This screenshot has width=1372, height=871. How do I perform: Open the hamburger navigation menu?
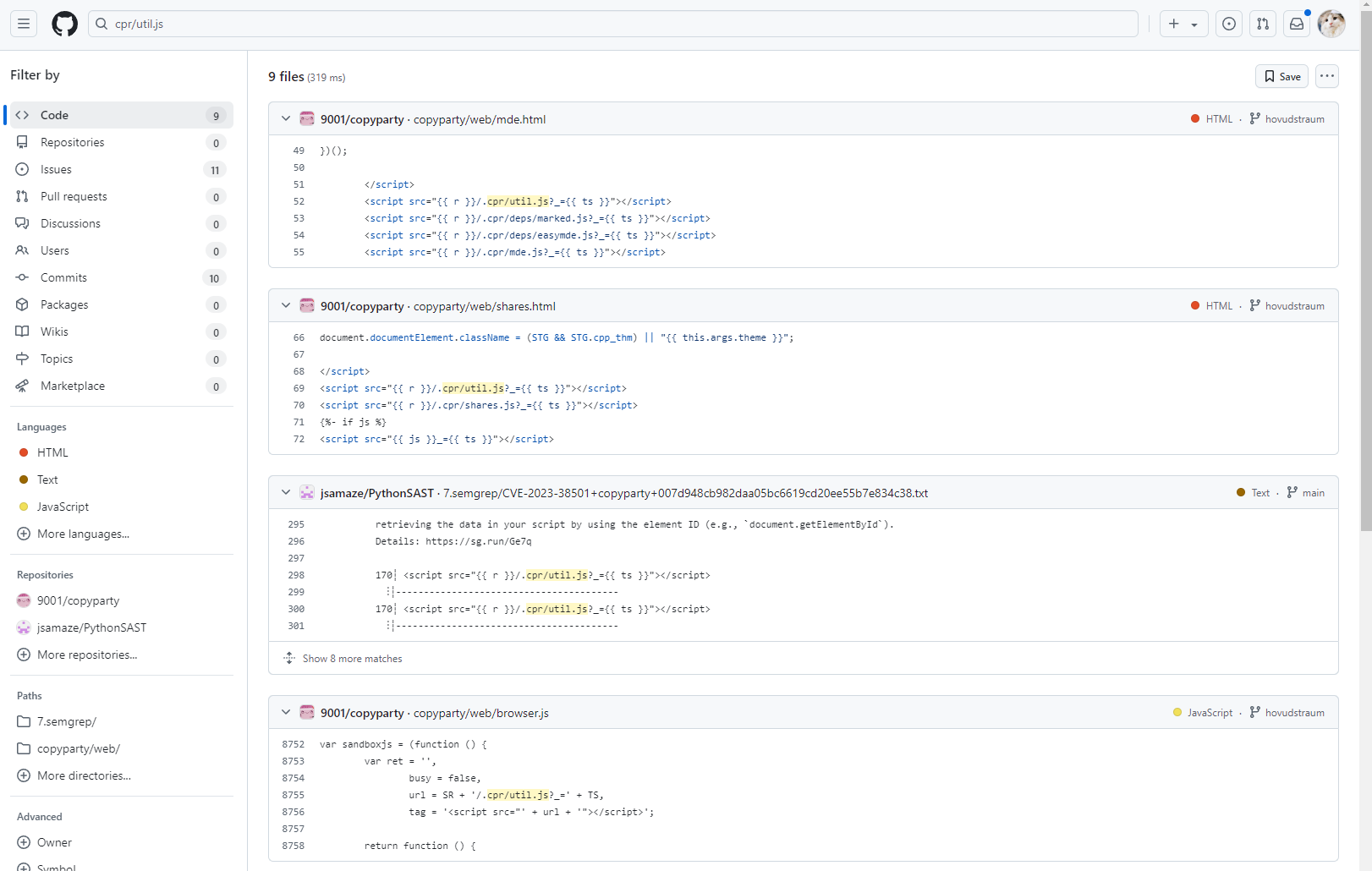pos(24,24)
